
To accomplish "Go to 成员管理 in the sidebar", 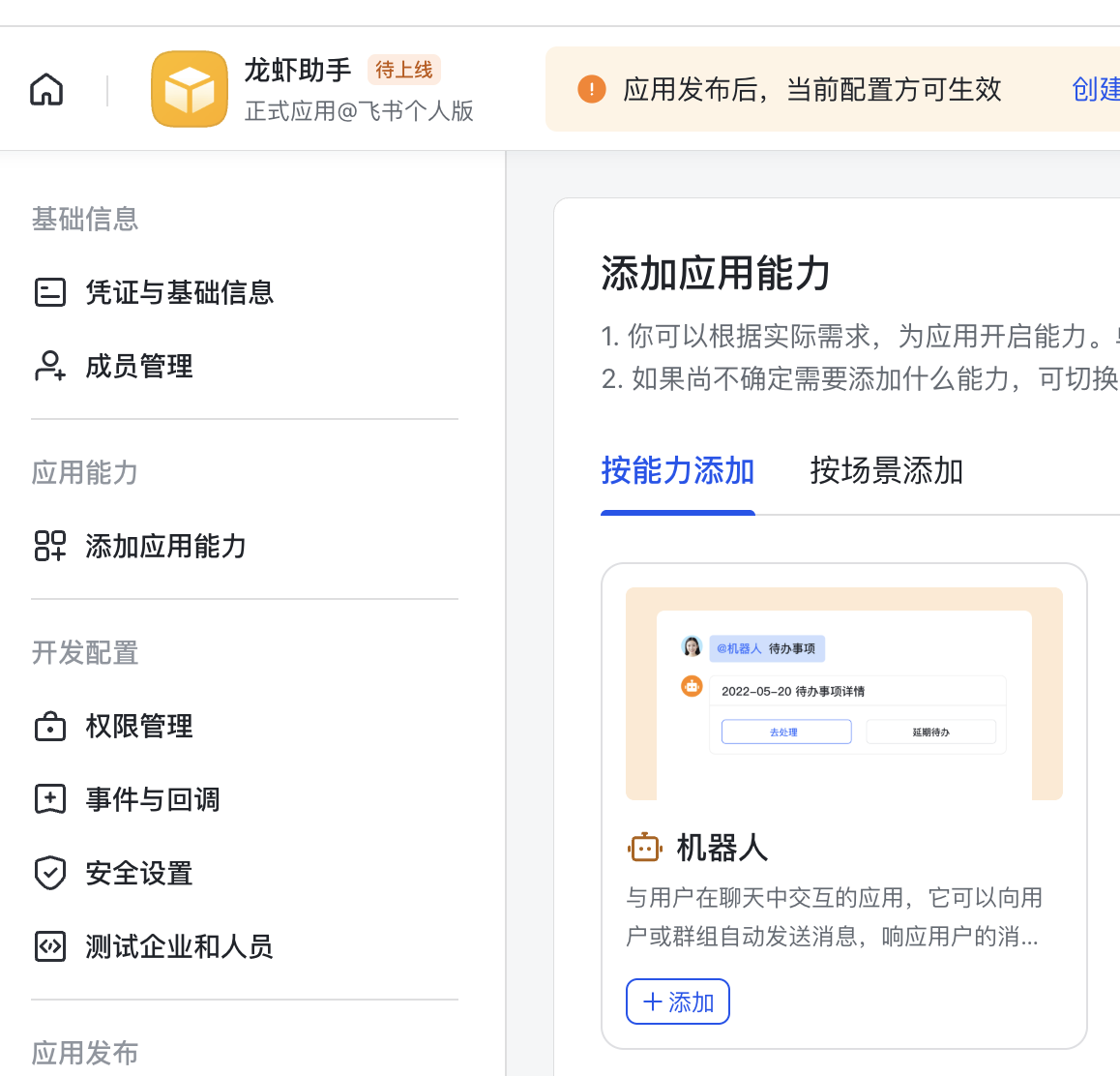I will (139, 366).
